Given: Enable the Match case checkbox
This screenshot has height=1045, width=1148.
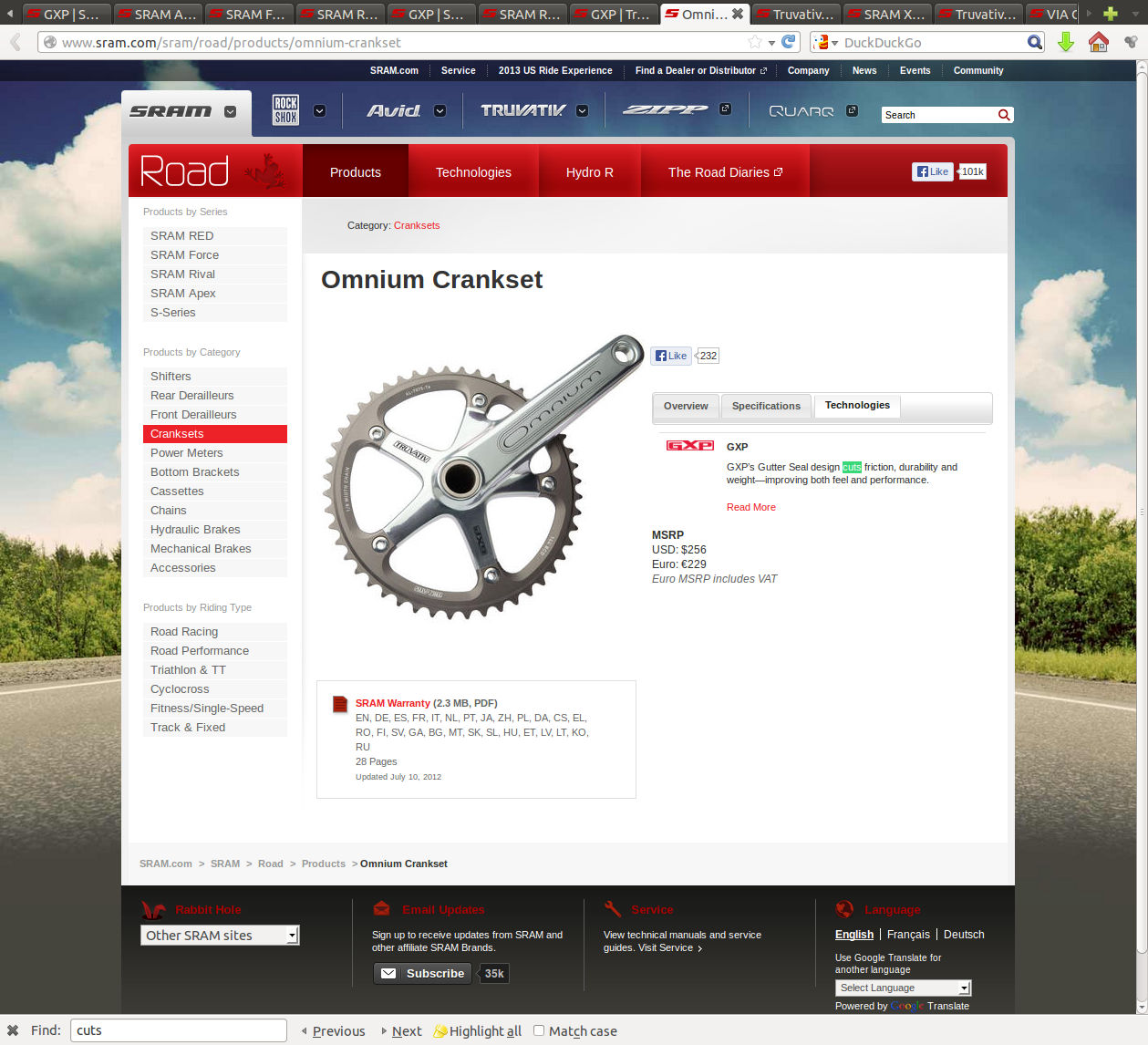Looking at the screenshot, I should click(x=539, y=1030).
